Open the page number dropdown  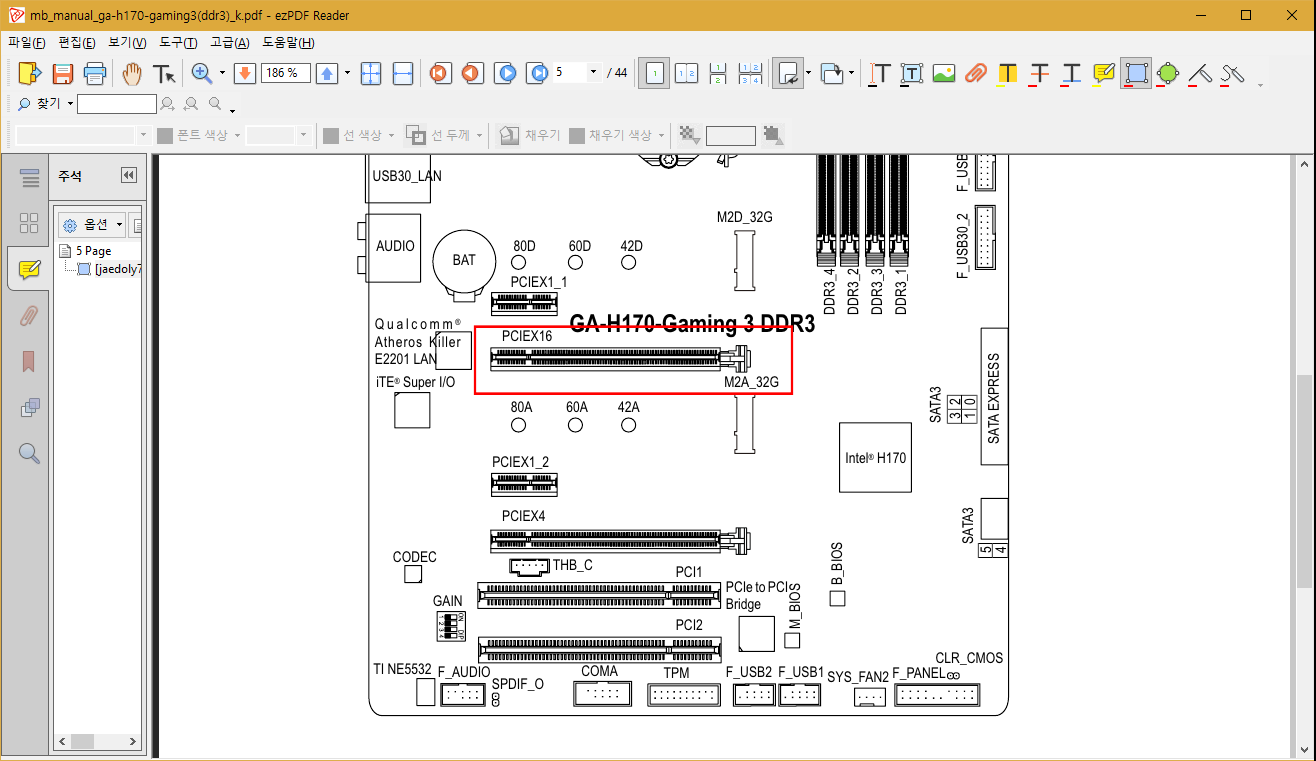pyautogui.click(x=593, y=73)
